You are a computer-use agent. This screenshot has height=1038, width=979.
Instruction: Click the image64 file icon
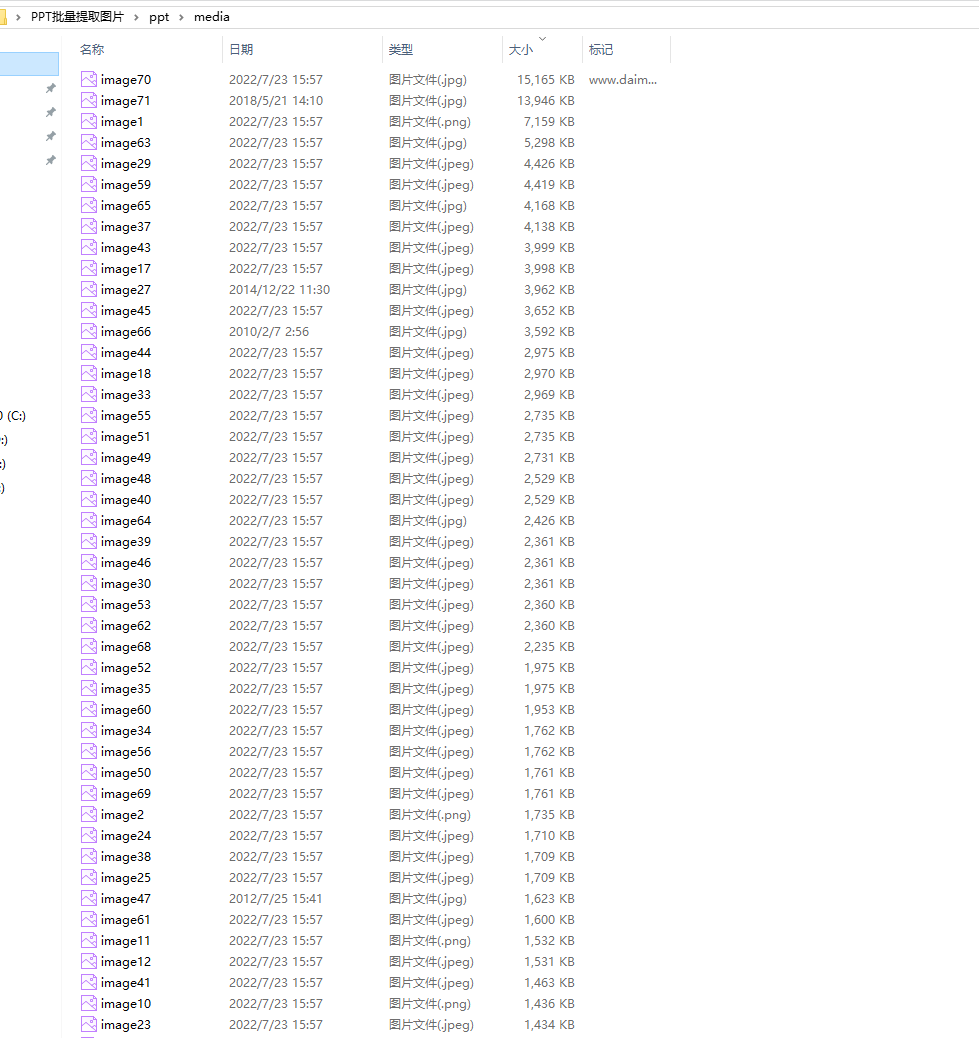[x=89, y=521]
